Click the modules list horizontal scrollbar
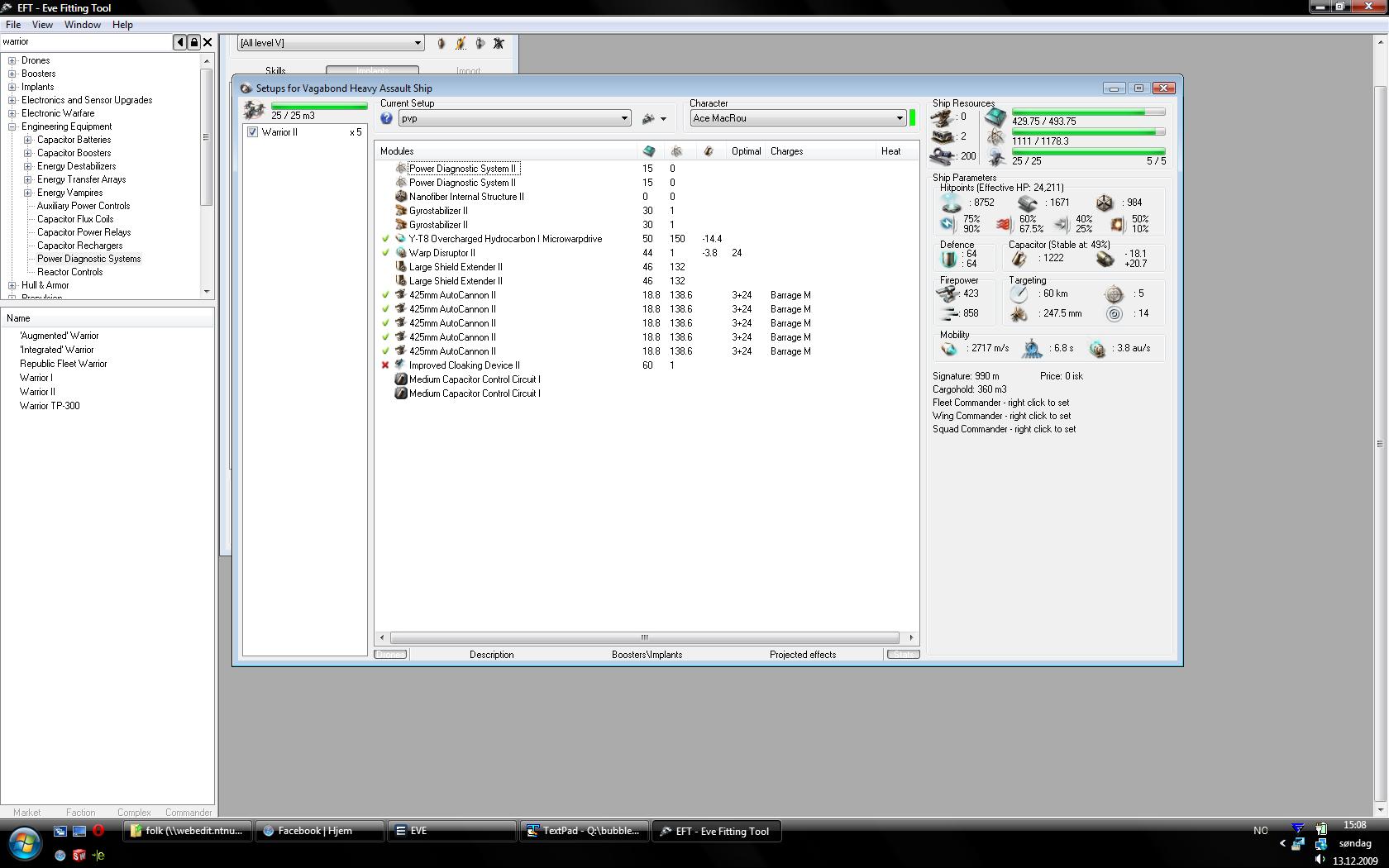 point(645,637)
